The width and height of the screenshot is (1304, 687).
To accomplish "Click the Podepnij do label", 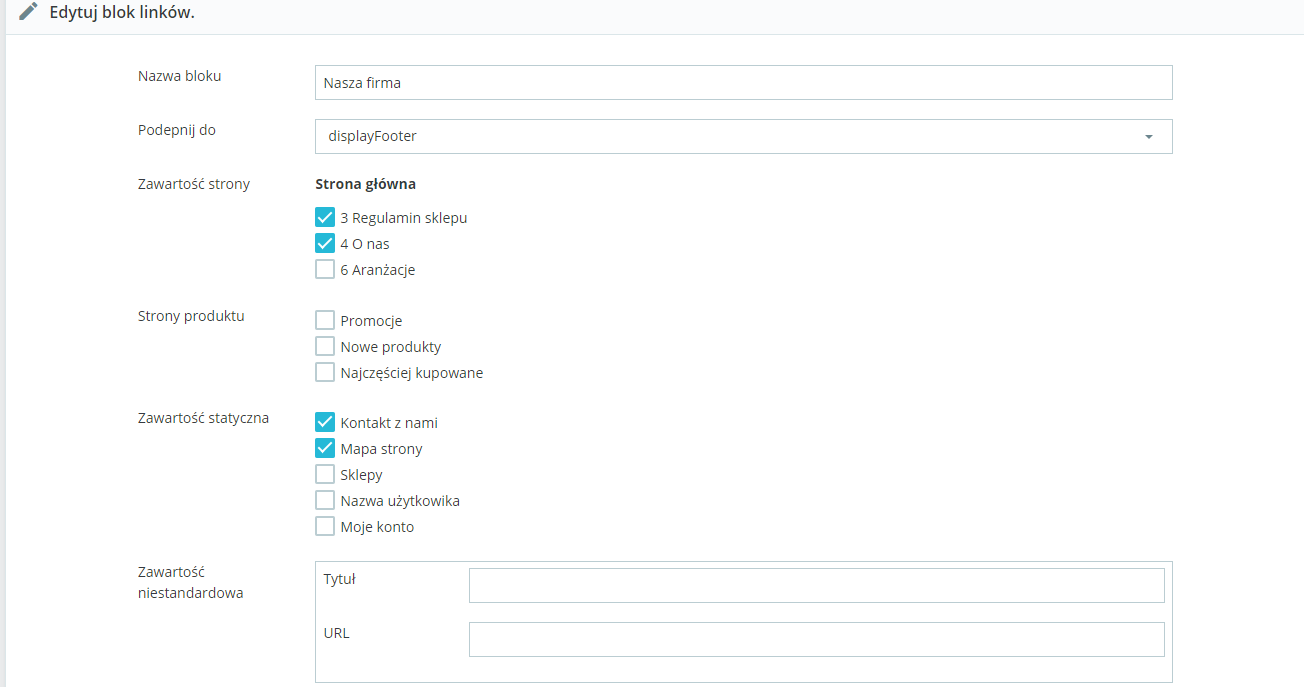I will point(177,130).
